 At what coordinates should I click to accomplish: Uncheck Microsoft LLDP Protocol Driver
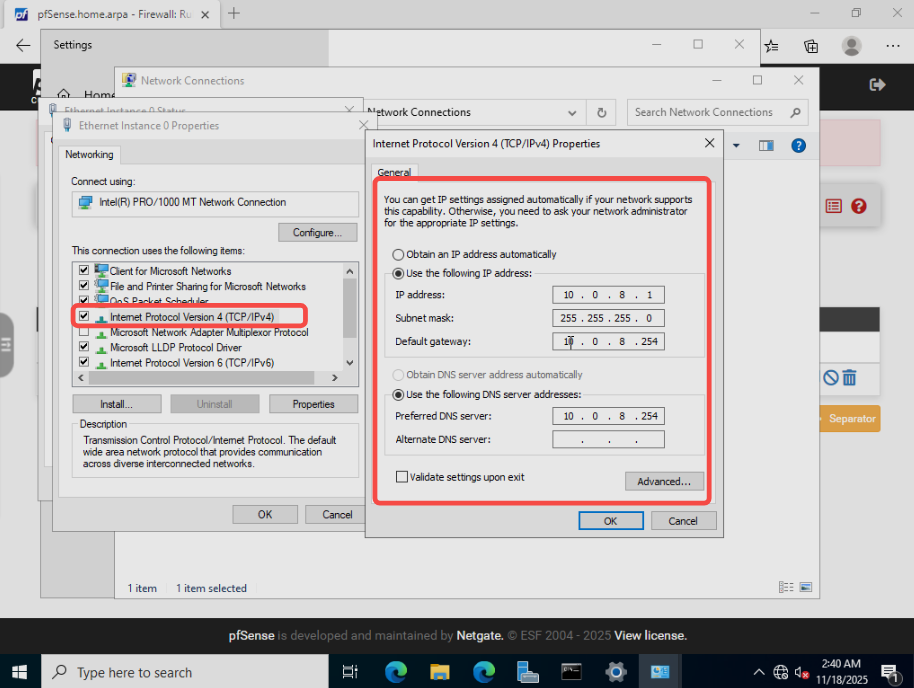tap(84, 346)
